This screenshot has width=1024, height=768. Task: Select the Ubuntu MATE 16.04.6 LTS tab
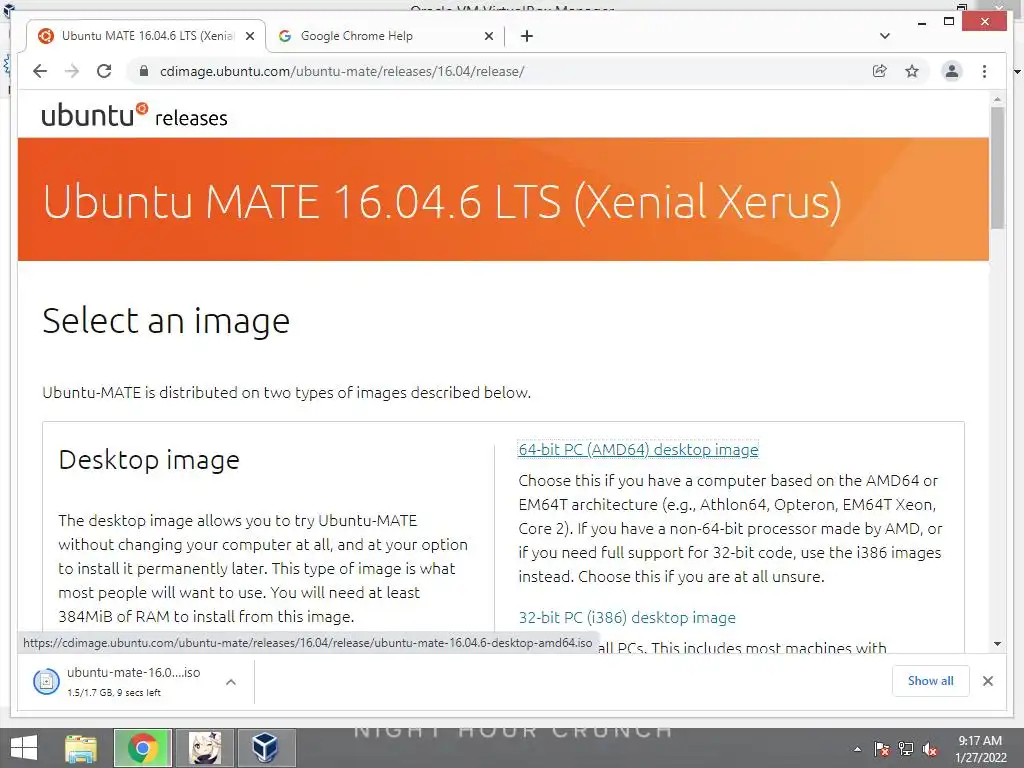(146, 36)
